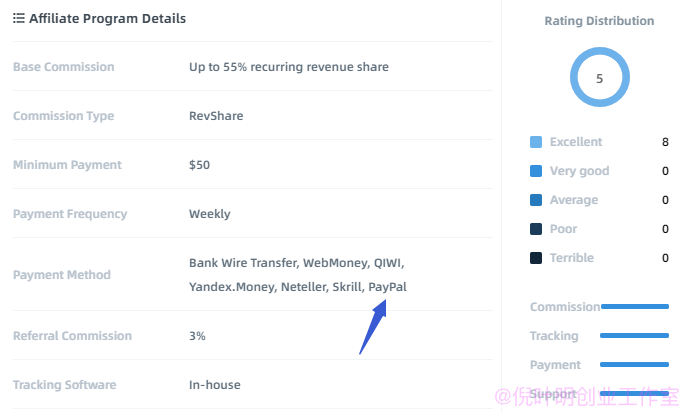Click the $50 minimum payment value
This screenshot has height=412, width=688.
coord(199,165)
